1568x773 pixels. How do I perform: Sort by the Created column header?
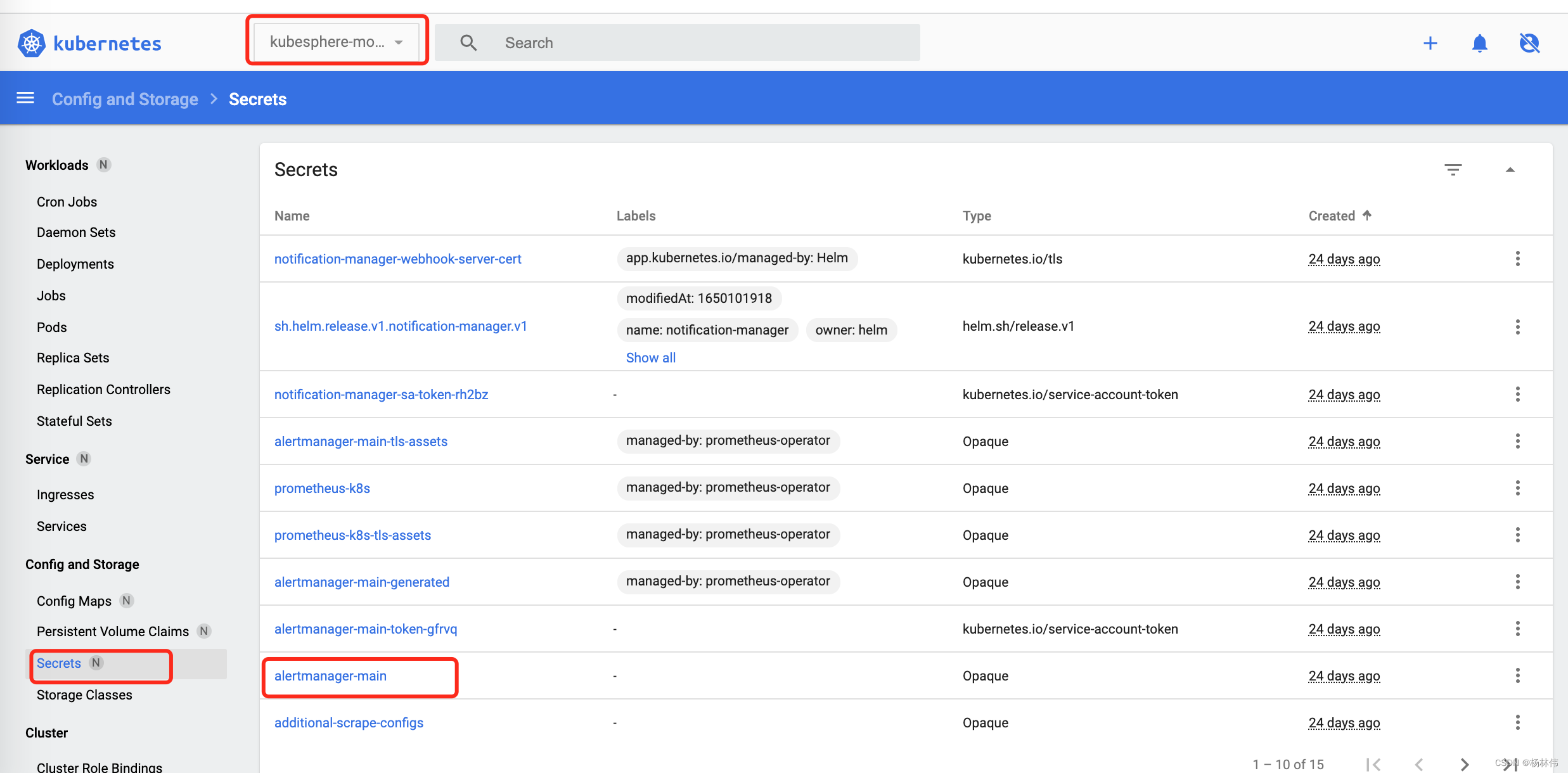click(1332, 215)
